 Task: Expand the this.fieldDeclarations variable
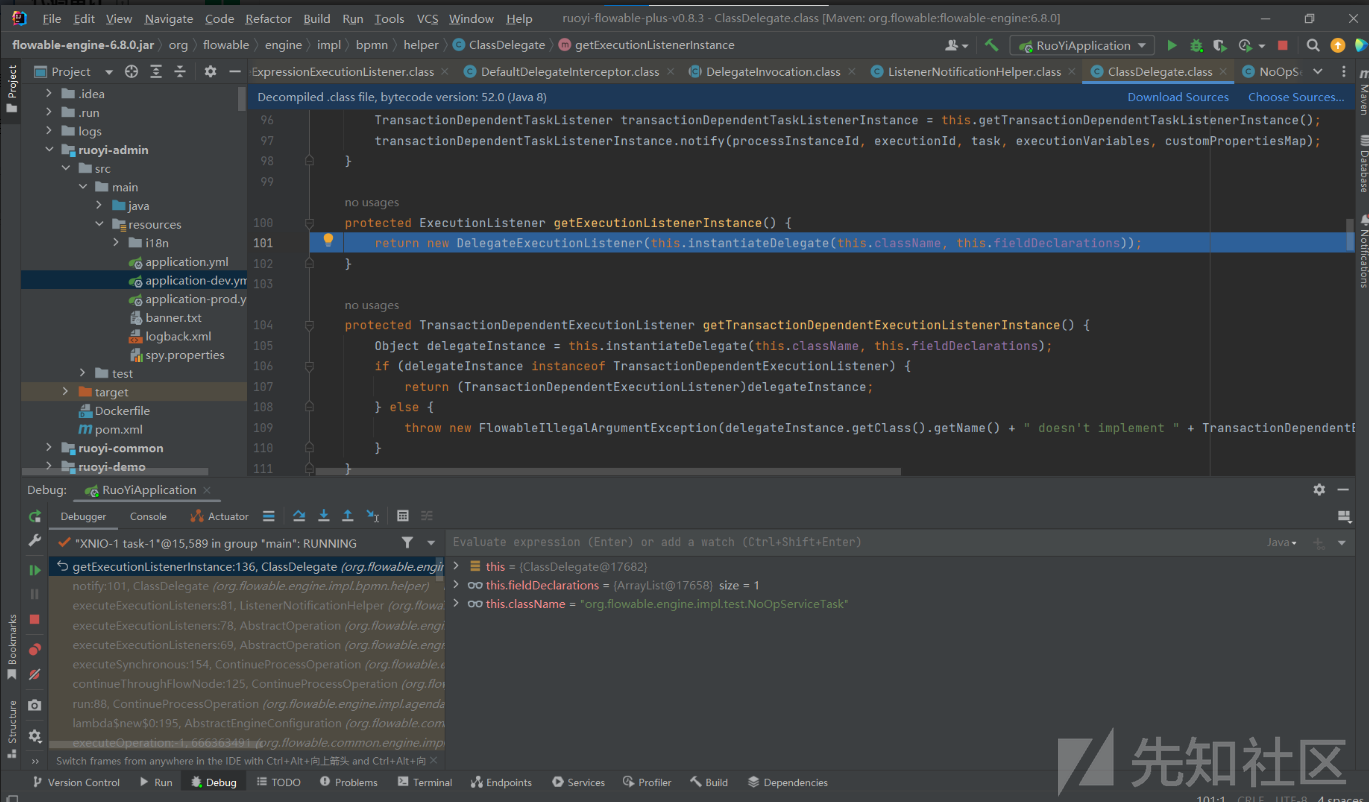456,585
